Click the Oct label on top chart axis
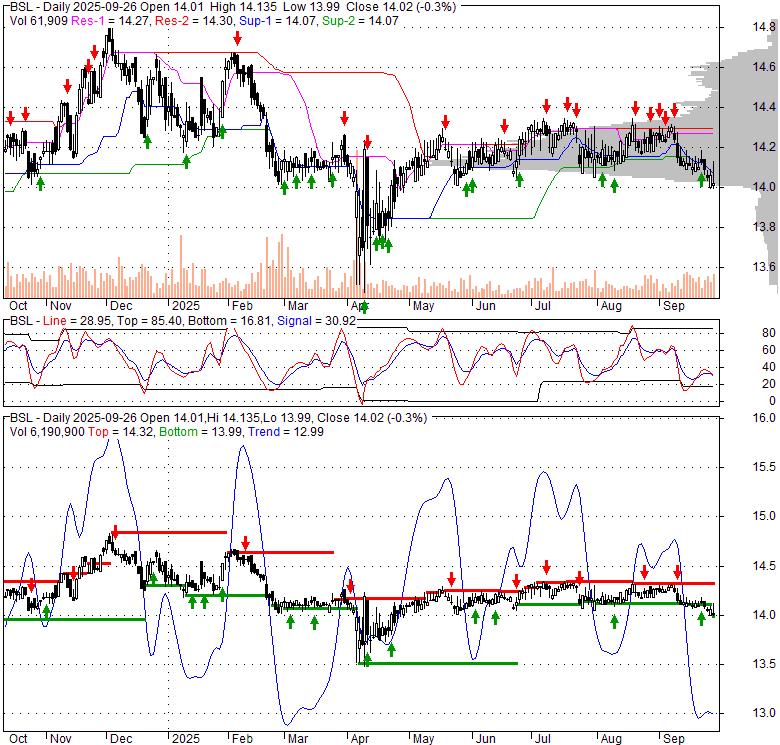780x745 pixels. pyautogui.click(x=18, y=305)
